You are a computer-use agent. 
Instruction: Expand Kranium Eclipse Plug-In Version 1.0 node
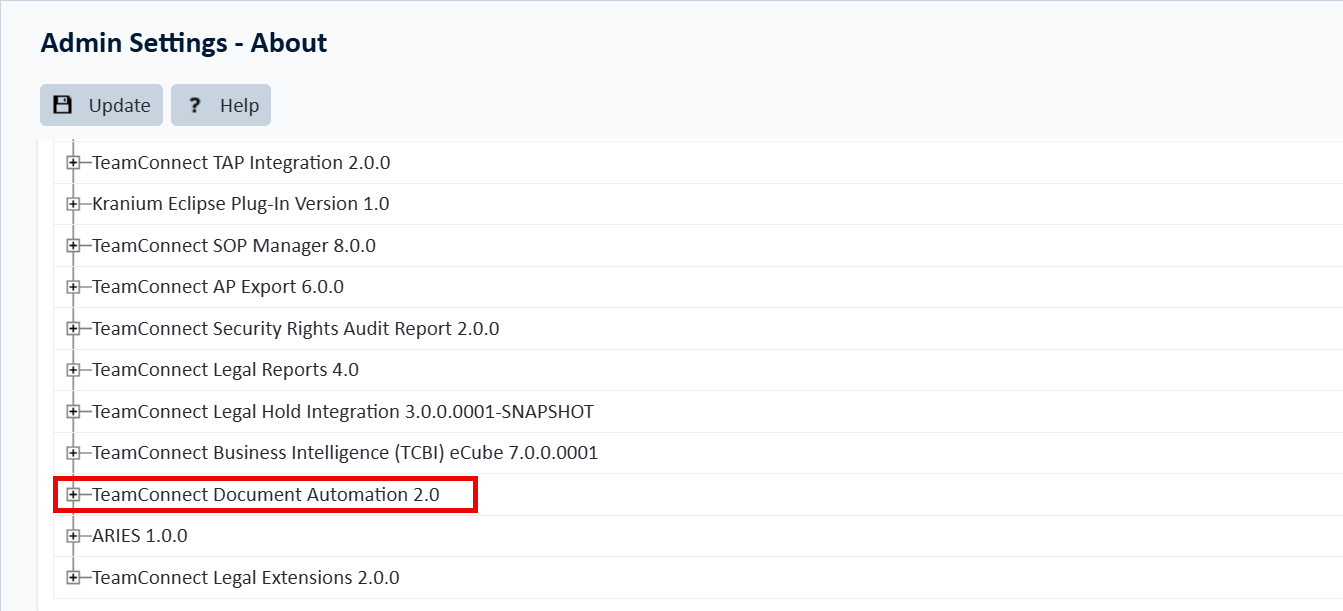tap(73, 204)
